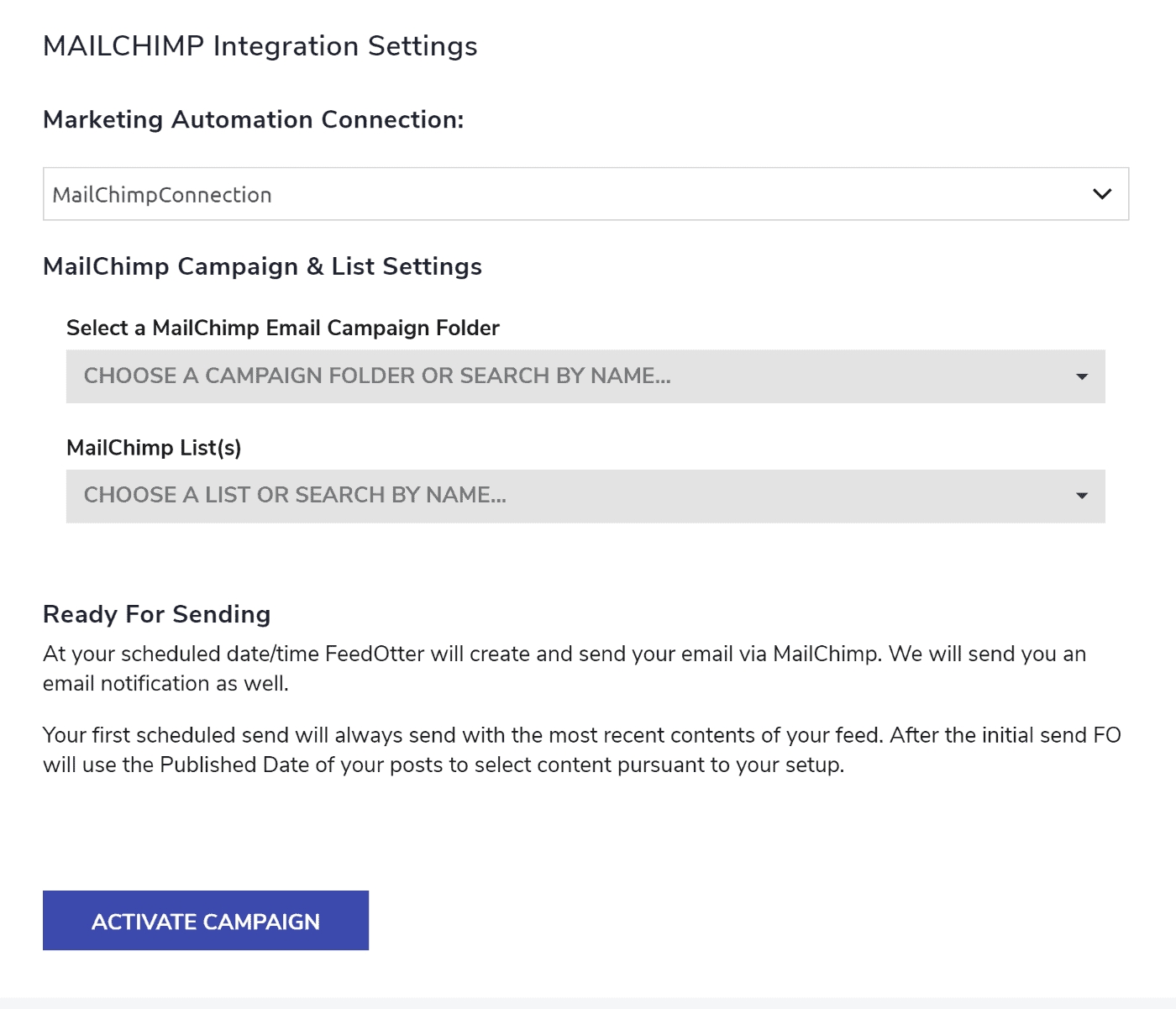Click the 'Choose a campaign folder' placeholder text
Image resolution: width=1176 pixels, height=1009 pixels.
(377, 376)
